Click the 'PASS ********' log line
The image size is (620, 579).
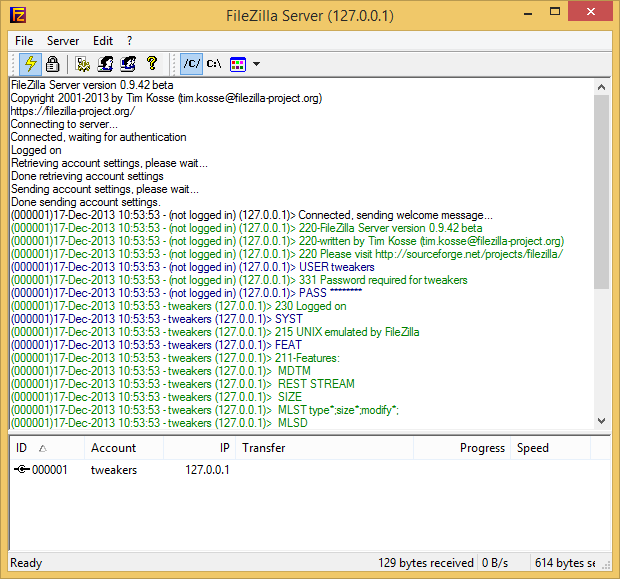186,293
